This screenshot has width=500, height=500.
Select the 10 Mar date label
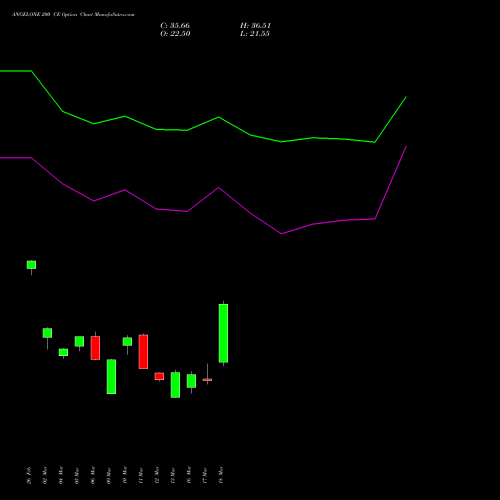pyautogui.click(x=125, y=475)
